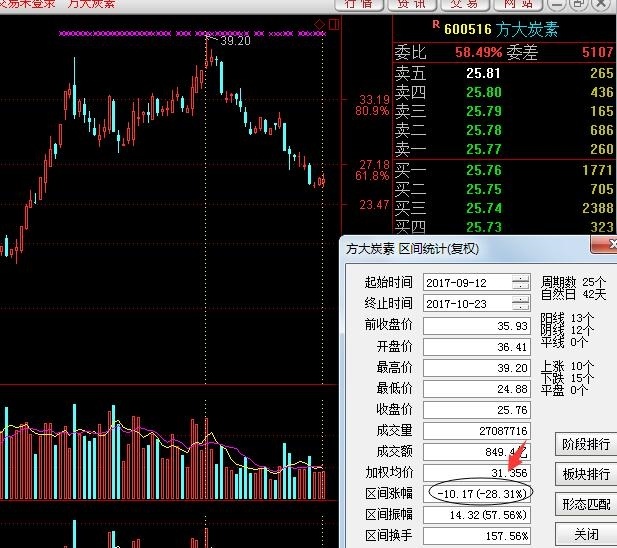Click the 阳线 13个 statistic
This screenshot has width=617, height=548.
pyautogui.click(x=567, y=318)
